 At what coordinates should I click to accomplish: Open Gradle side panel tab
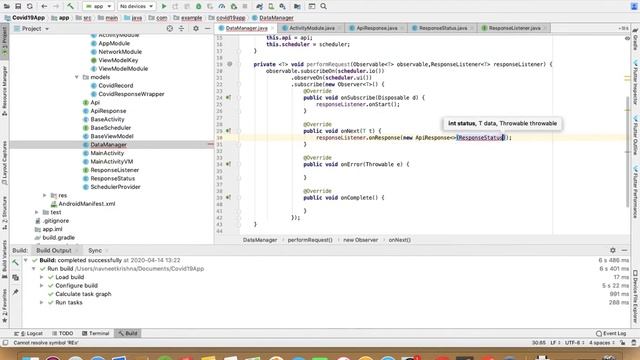pos(636,39)
